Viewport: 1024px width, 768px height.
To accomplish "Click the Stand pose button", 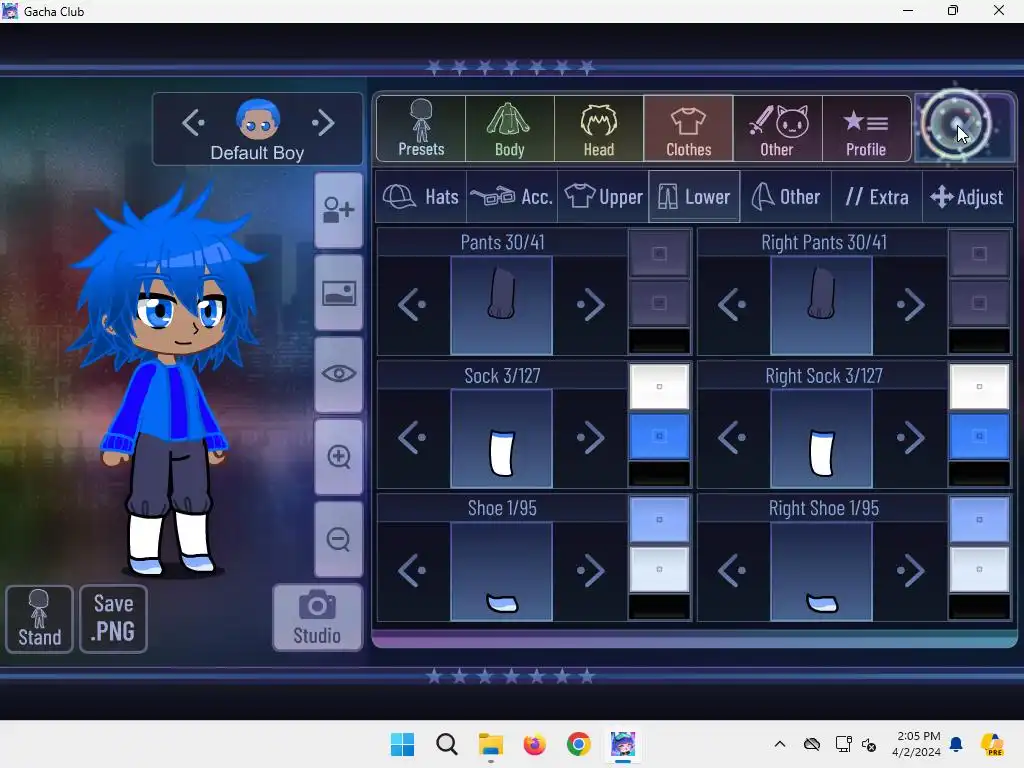I will [39, 619].
